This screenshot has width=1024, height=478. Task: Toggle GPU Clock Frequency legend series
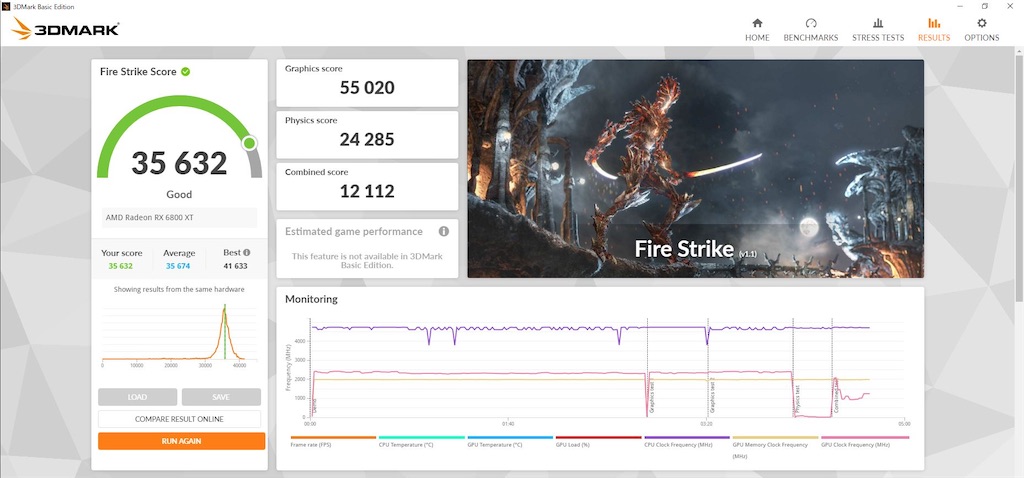point(865,441)
